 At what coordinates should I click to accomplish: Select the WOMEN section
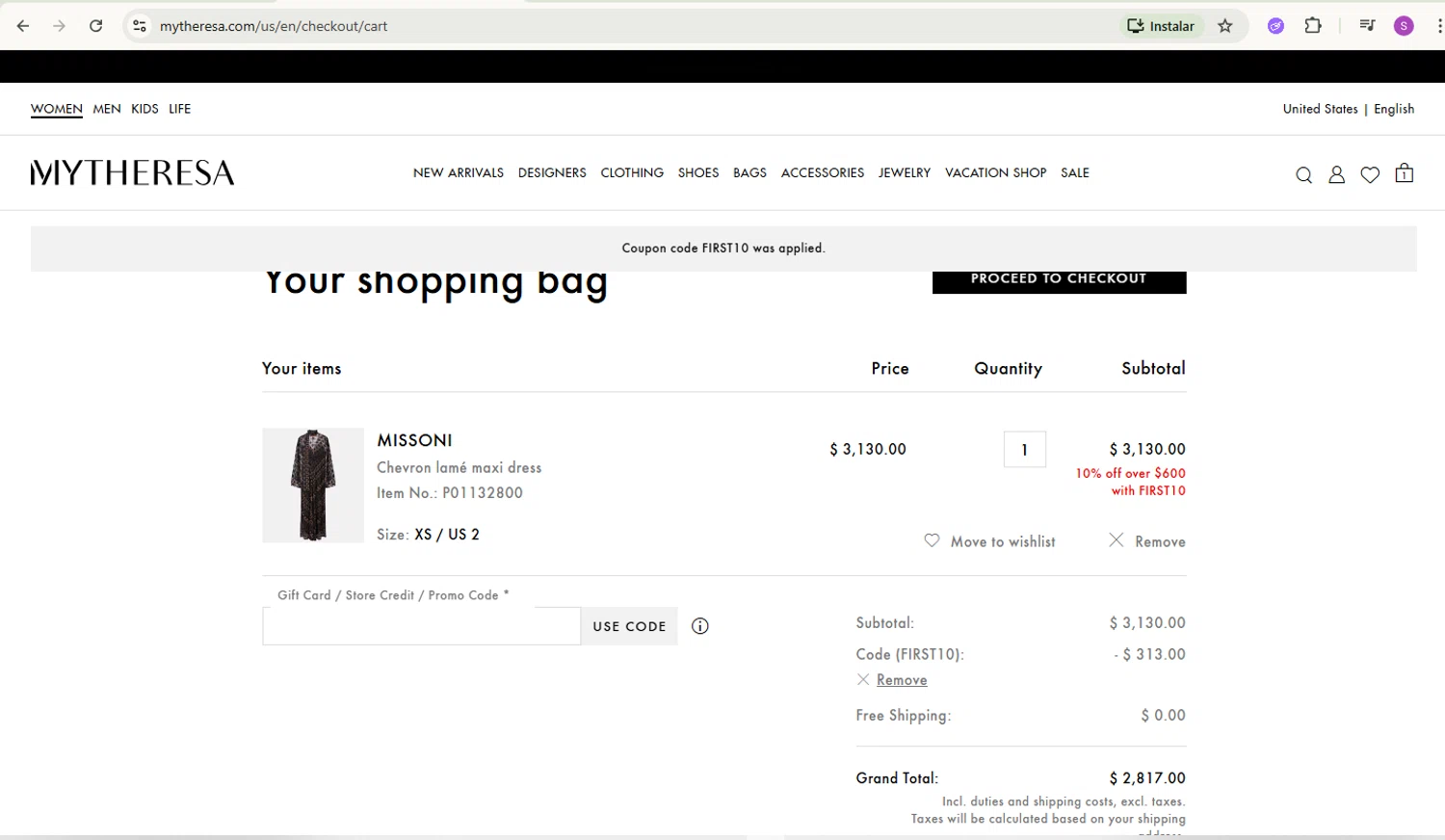(x=57, y=109)
